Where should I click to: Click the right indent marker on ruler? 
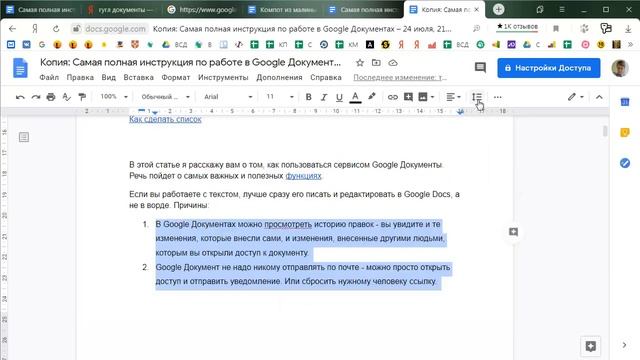[x=460, y=112]
